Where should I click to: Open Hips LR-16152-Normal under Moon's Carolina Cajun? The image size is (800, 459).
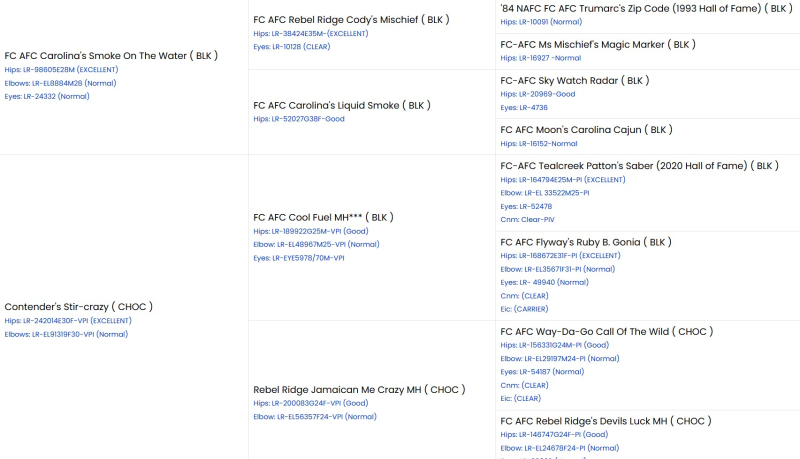(539, 144)
